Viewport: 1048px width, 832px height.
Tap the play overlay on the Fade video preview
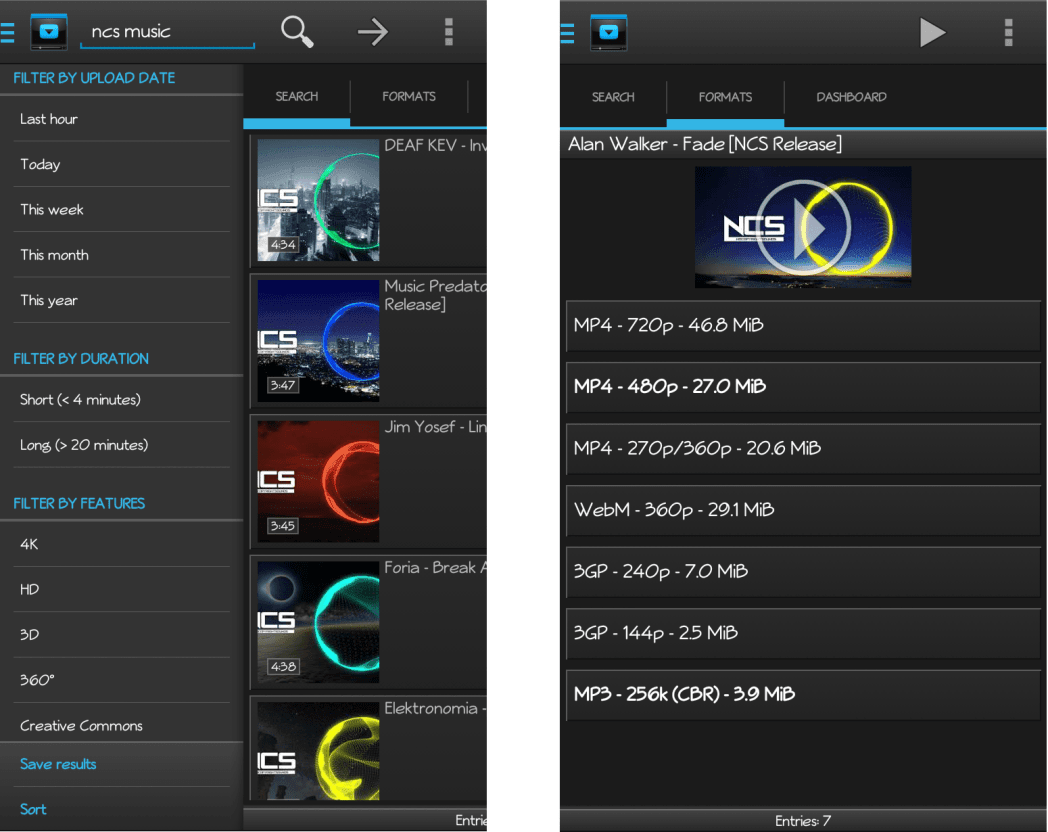coord(802,227)
